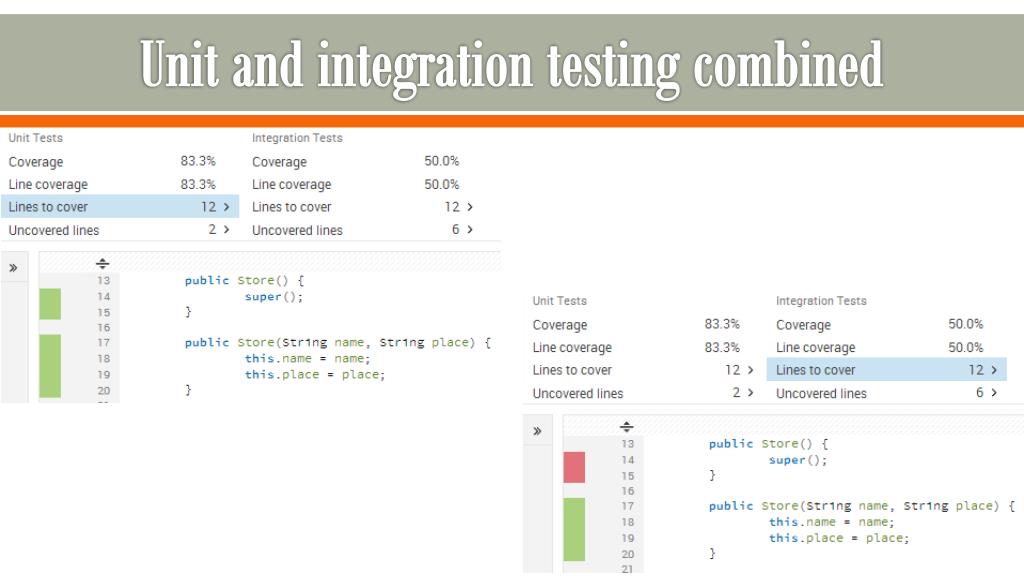Click the right code viewer expand-lines icon
The image size is (1024, 576).
626,426
